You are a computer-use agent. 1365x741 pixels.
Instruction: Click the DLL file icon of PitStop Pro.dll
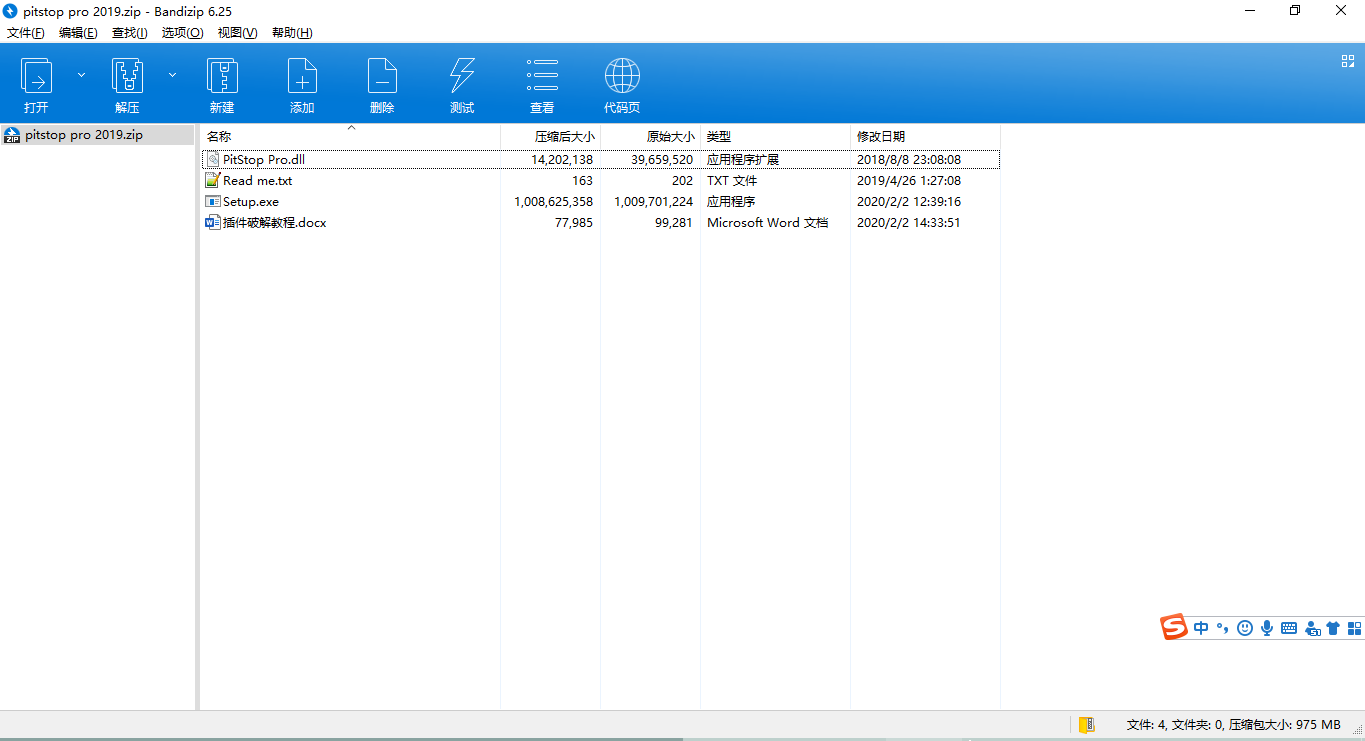coord(212,160)
